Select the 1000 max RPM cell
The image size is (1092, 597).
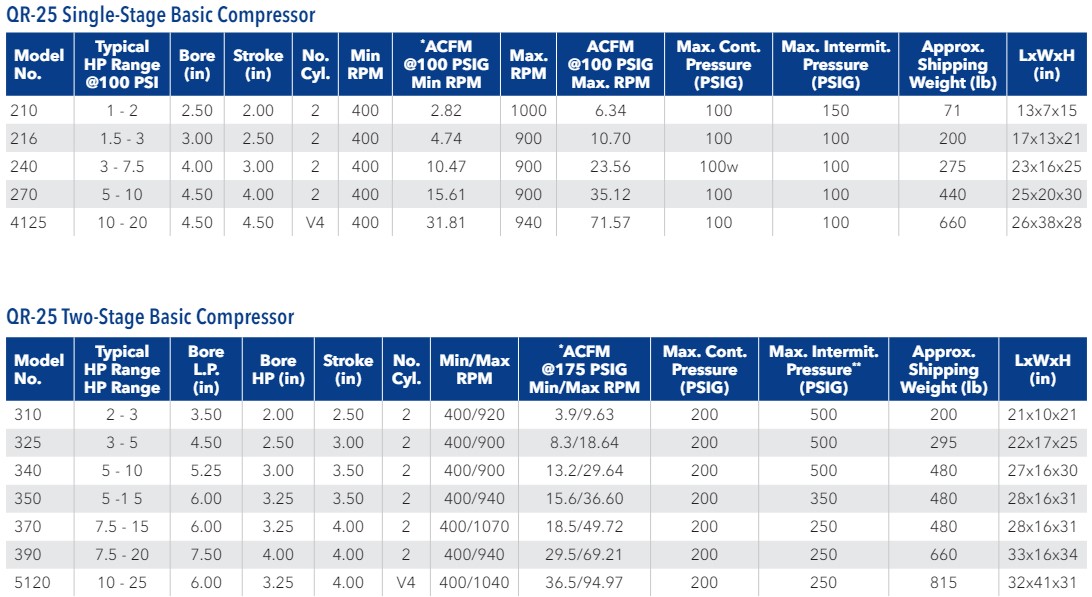(528, 110)
